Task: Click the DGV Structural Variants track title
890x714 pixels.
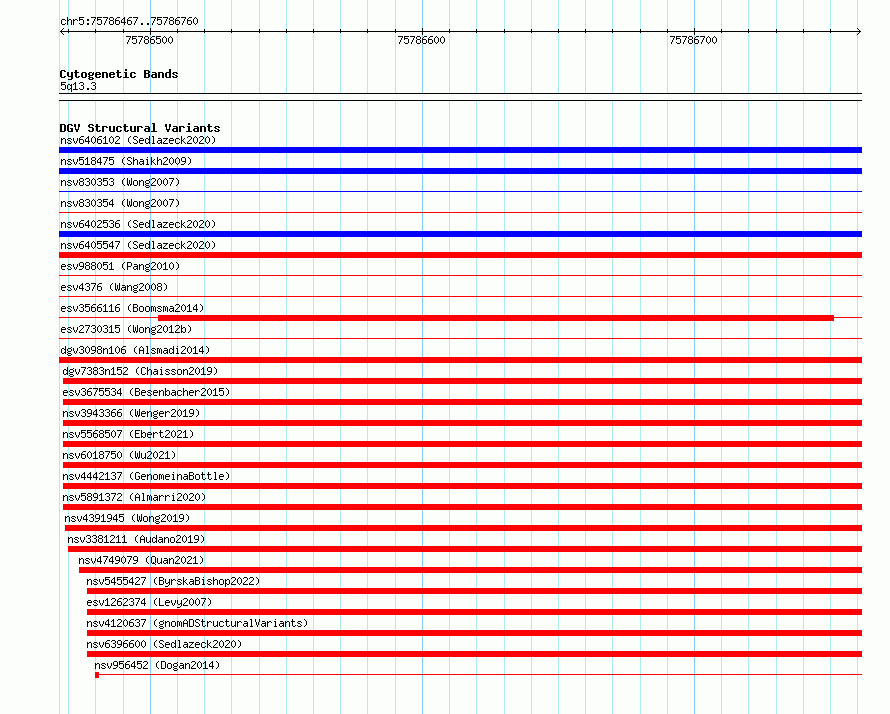Action: pos(140,128)
